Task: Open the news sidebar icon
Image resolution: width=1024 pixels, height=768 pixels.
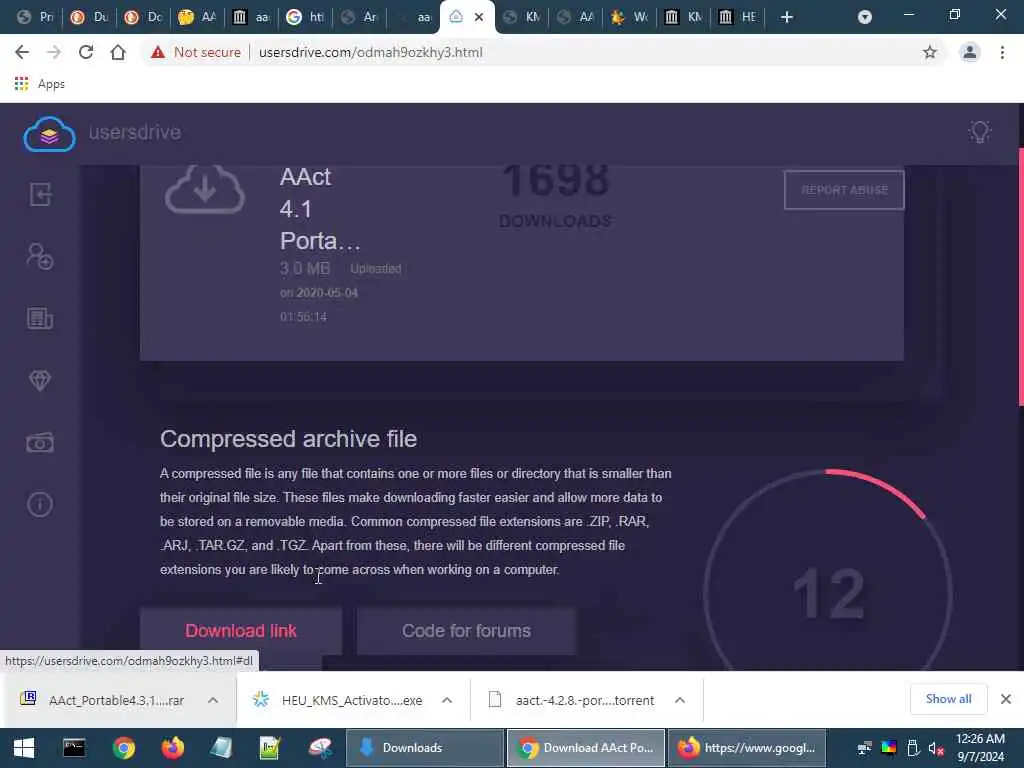Action: (x=40, y=318)
